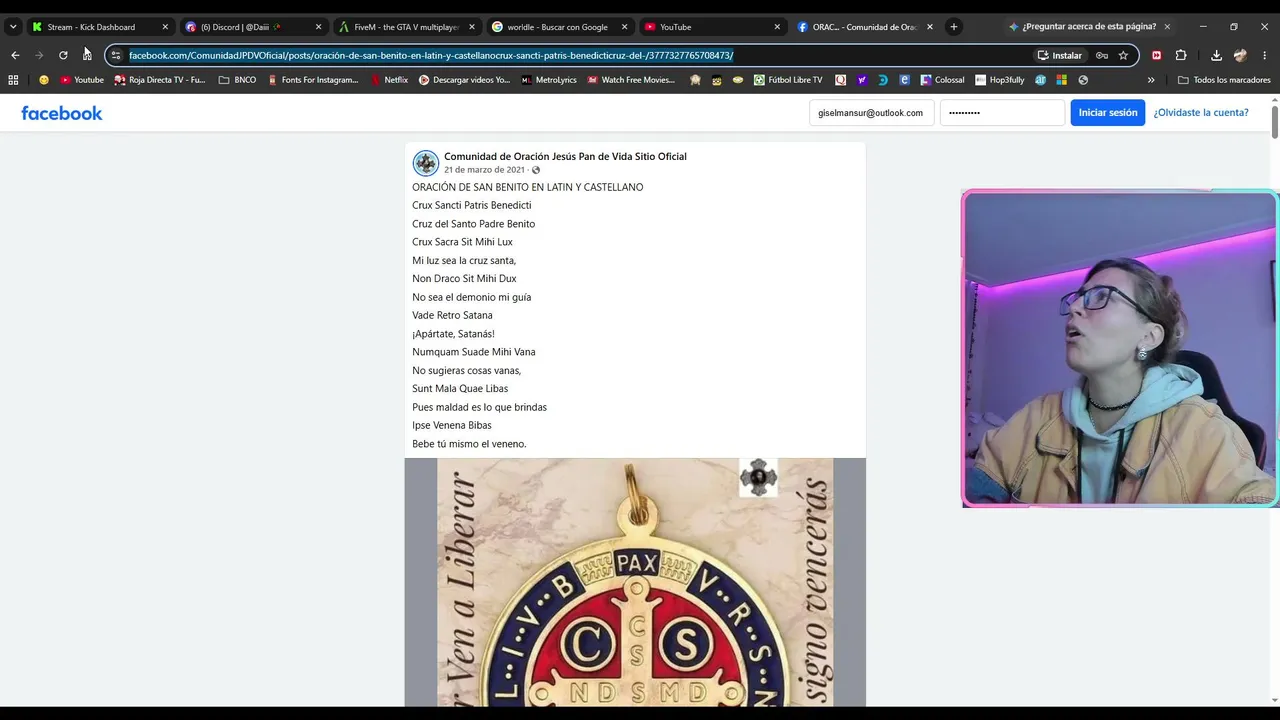Select the Comunidad de Oración Facebook tab
1280x720 pixels.
click(x=866, y=27)
